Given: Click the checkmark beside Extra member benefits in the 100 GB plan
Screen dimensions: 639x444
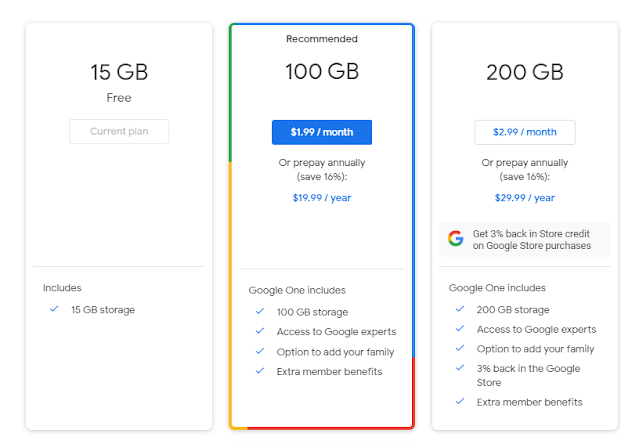Looking at the screenshot, I should pyautogui.click(x=260, y=371).
